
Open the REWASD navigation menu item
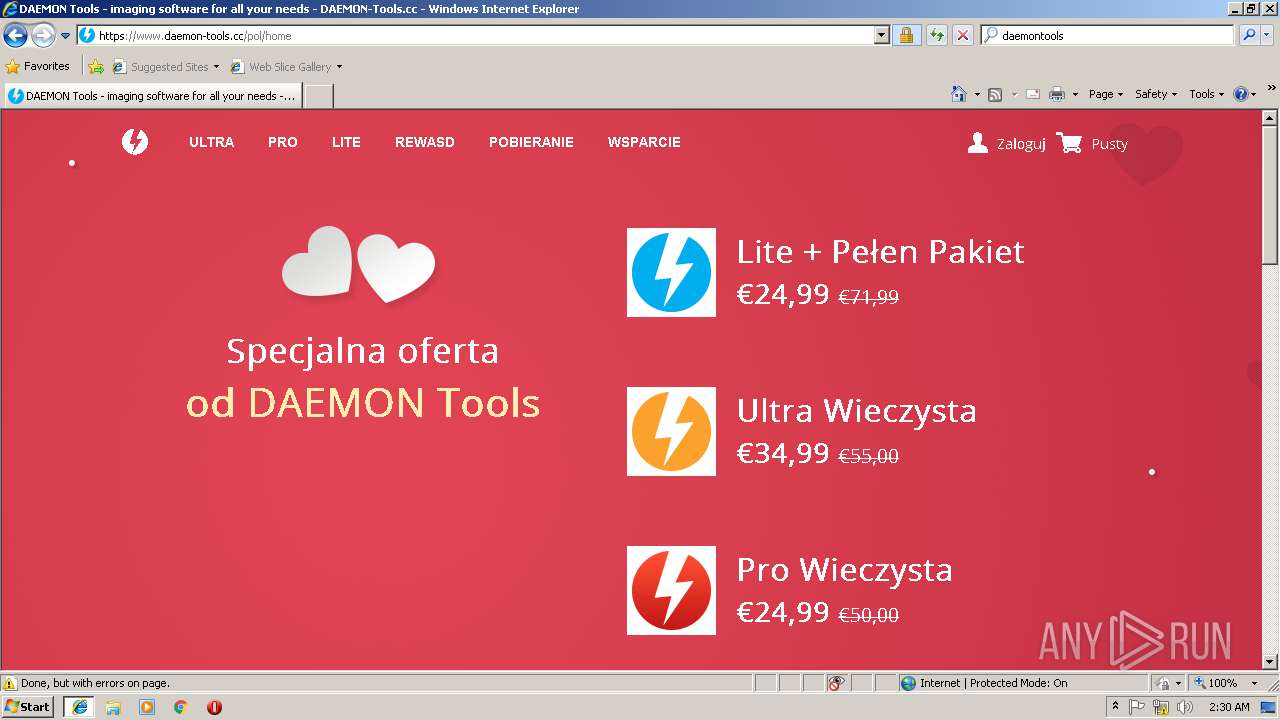[425, 142]
